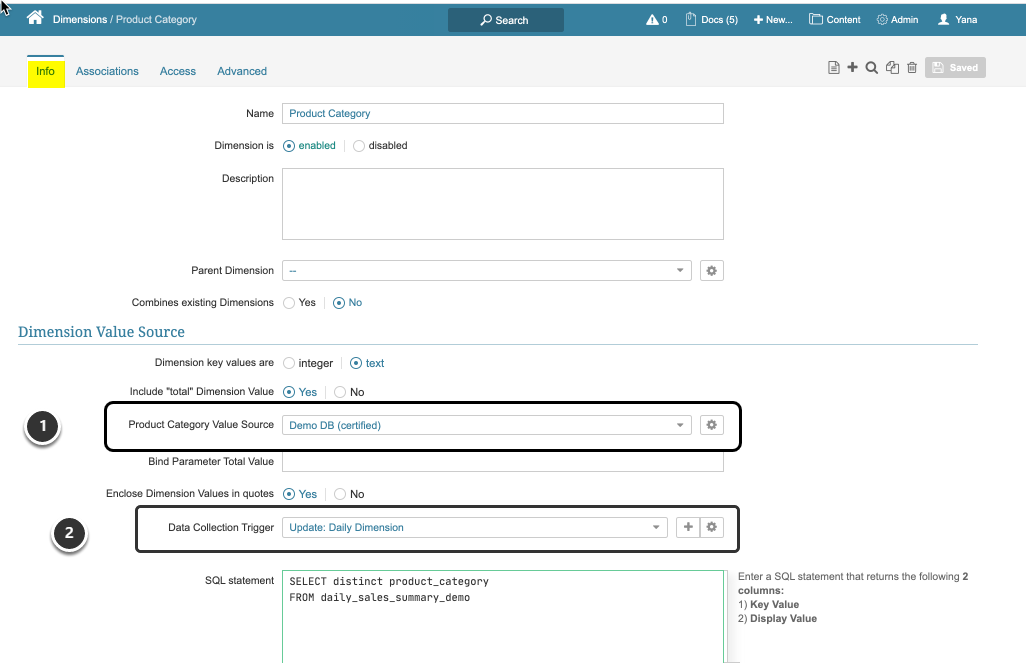The image size is (1026, 663).
Task: Click the Search button in header
Action: coord(505,20)
